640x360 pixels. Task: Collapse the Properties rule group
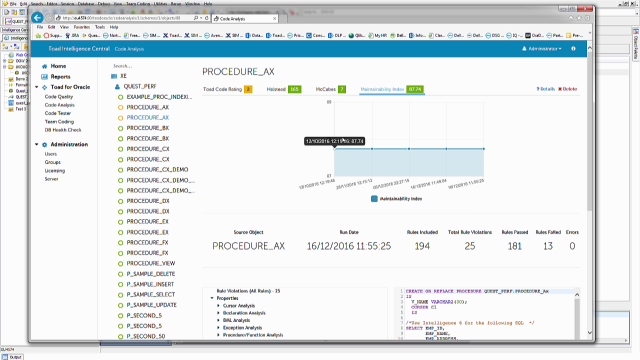pos(212,298)
